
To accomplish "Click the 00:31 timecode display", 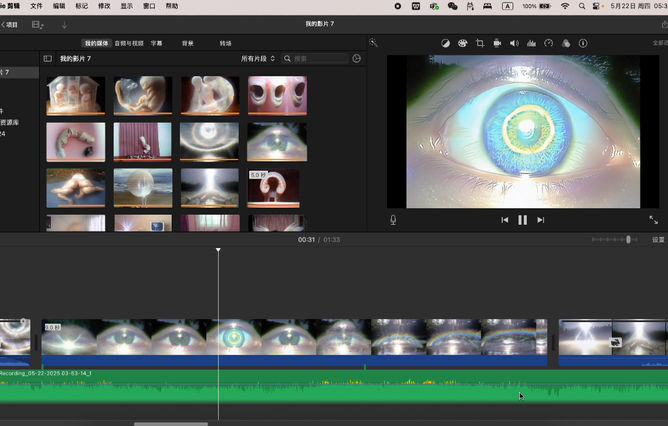I will 306,240.
